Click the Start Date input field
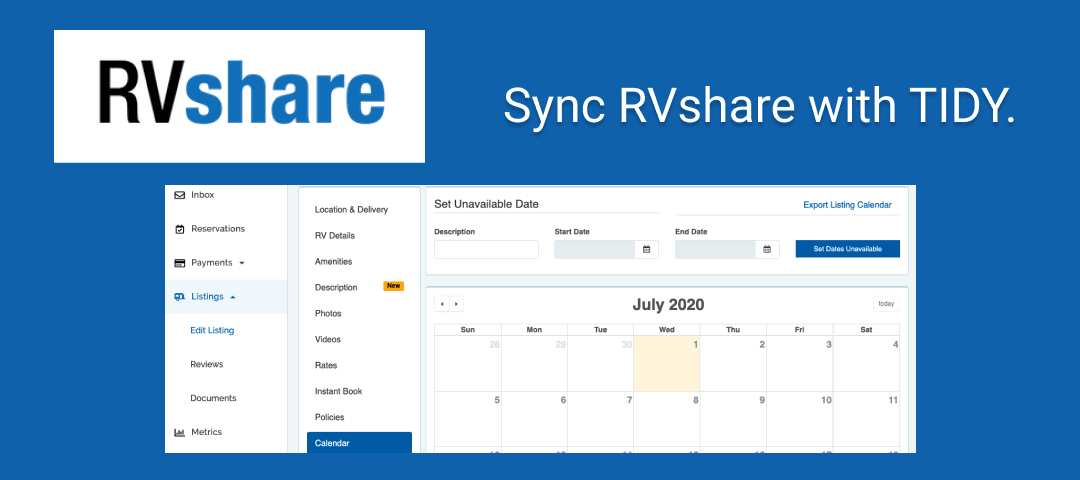 (594, 249)
